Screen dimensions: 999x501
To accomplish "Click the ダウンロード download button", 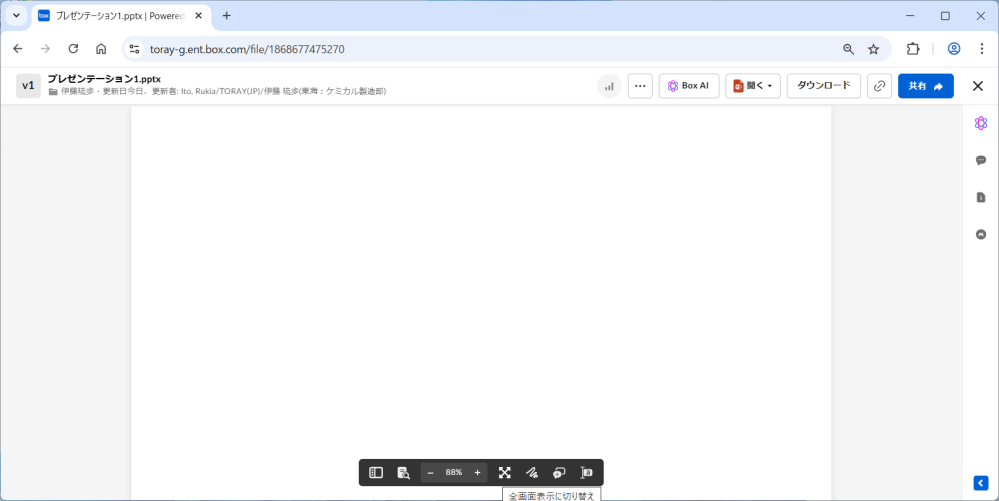I will click(824, 86).
